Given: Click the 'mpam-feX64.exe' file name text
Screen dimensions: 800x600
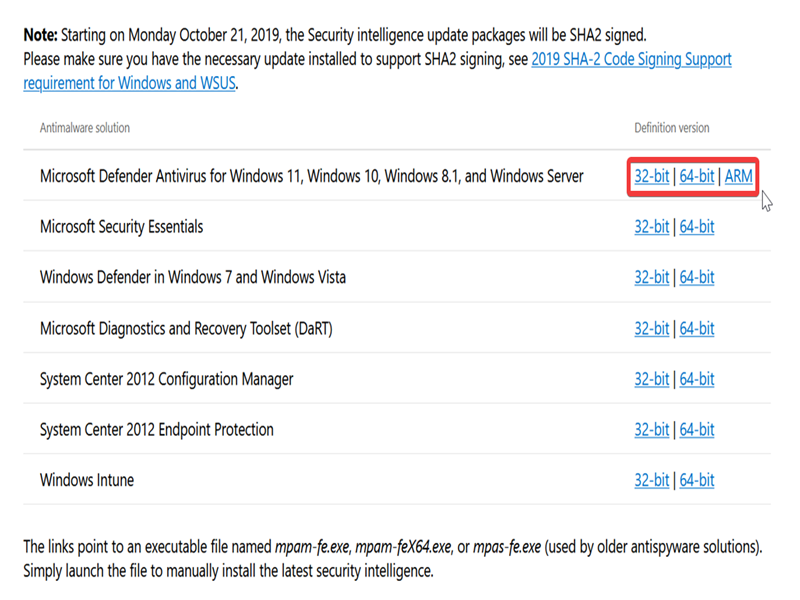Looking at the screenshot, I should click(x=403, y=547).
